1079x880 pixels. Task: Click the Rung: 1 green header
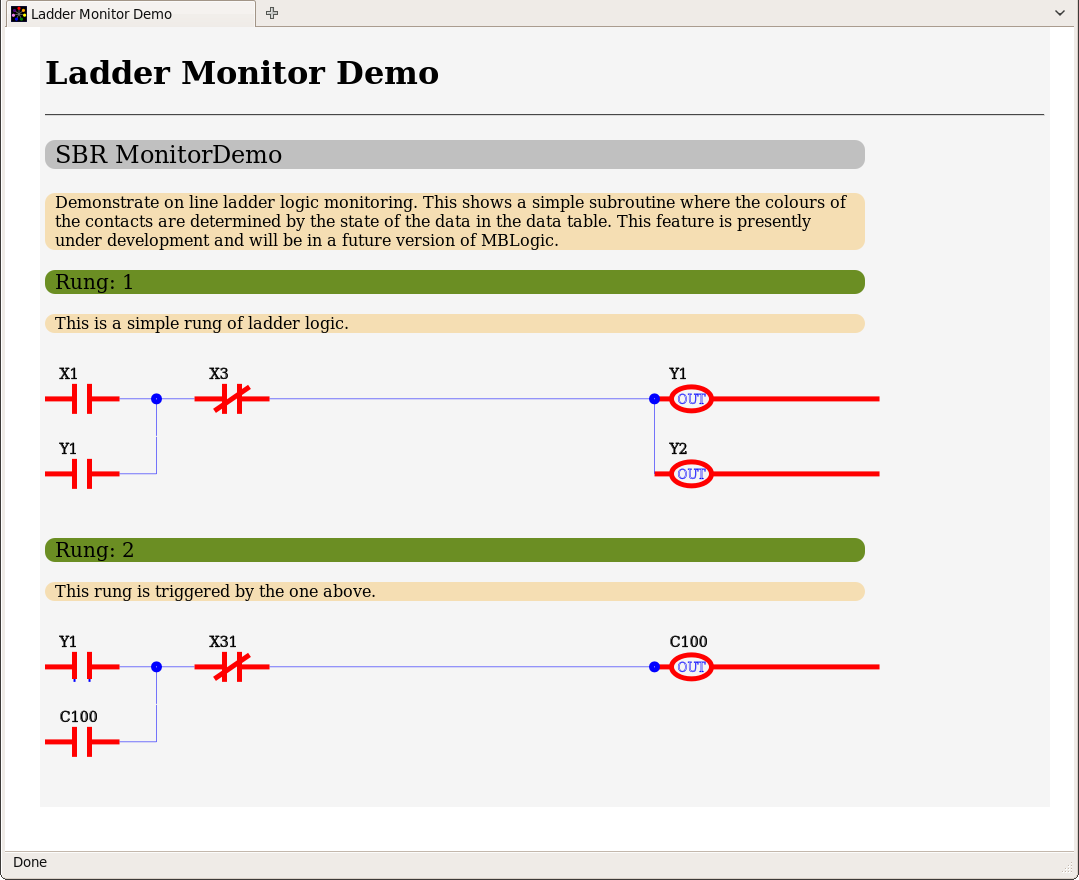coord(454,282)
